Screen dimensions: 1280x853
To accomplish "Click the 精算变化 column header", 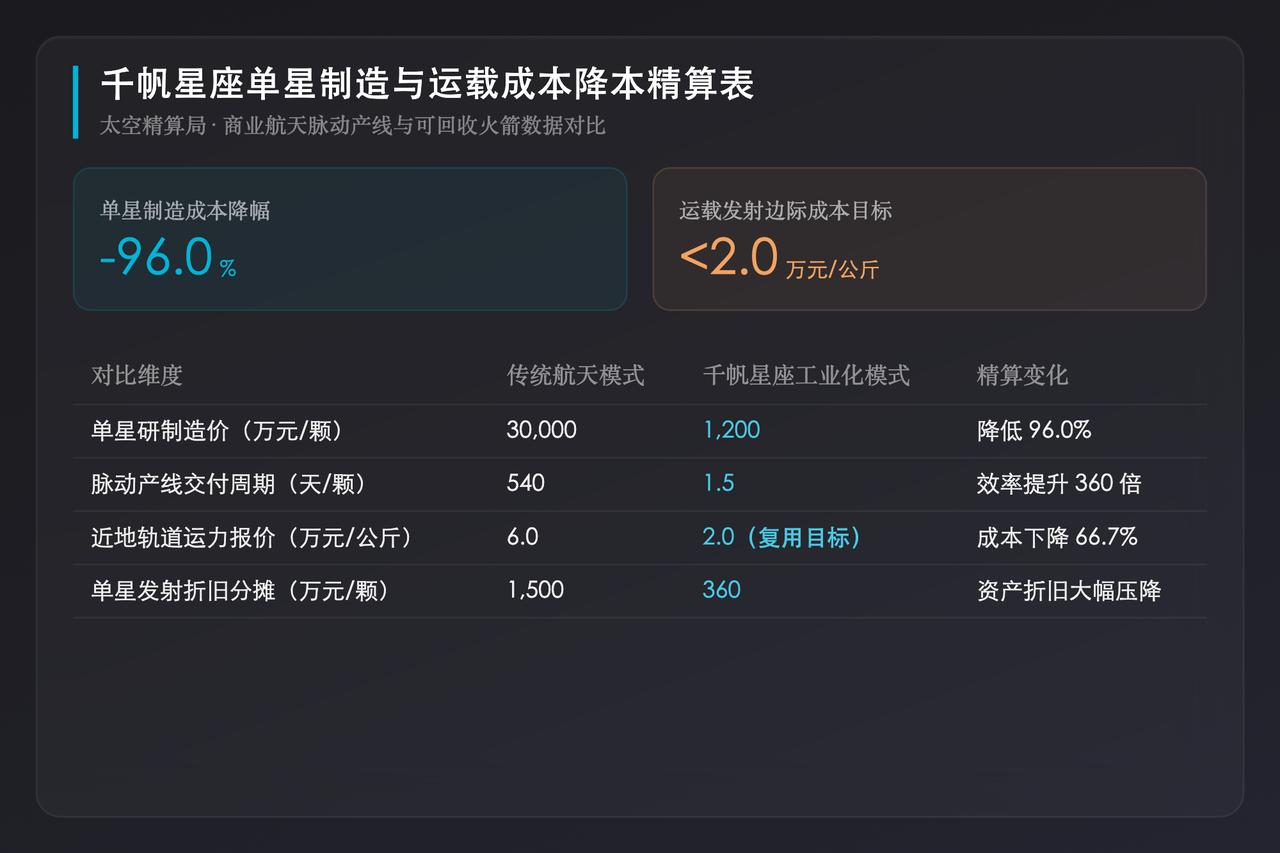I will coord(1022,375).
